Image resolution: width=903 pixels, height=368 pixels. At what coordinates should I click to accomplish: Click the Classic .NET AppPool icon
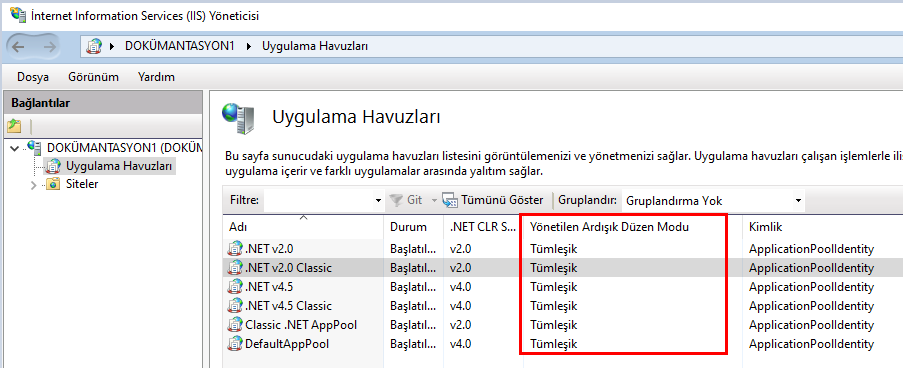235,325
